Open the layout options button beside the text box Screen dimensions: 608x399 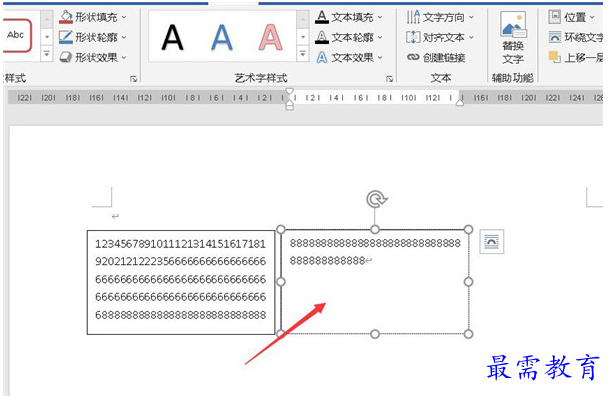492,242
